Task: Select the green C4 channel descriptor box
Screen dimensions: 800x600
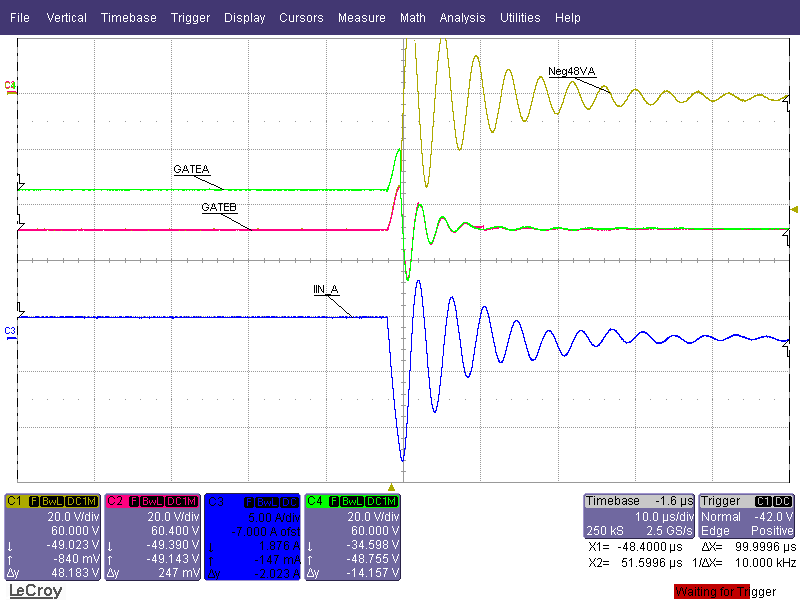Action: coord(352,536)
